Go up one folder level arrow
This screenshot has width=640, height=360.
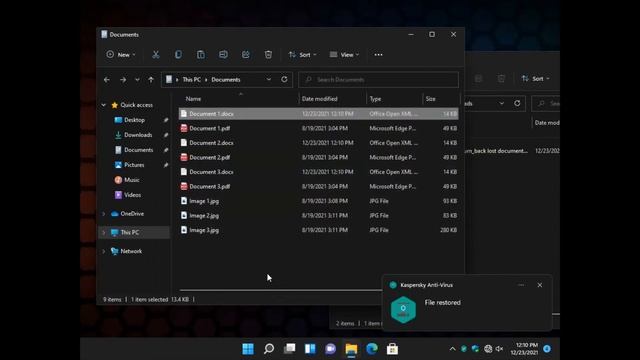point(151,80)
